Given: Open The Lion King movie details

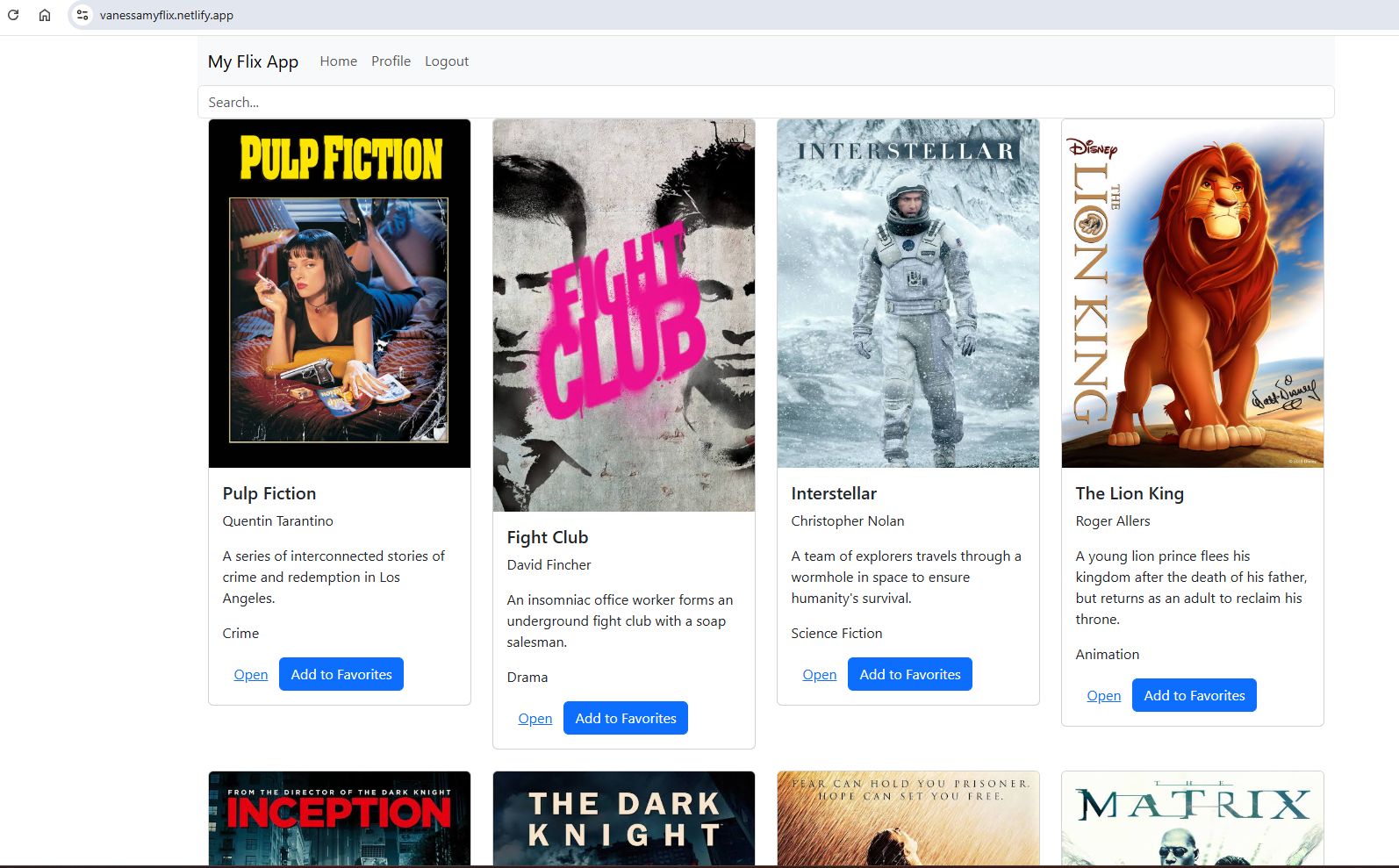Looking at the screenshot, I should (x=1104, y=695).
